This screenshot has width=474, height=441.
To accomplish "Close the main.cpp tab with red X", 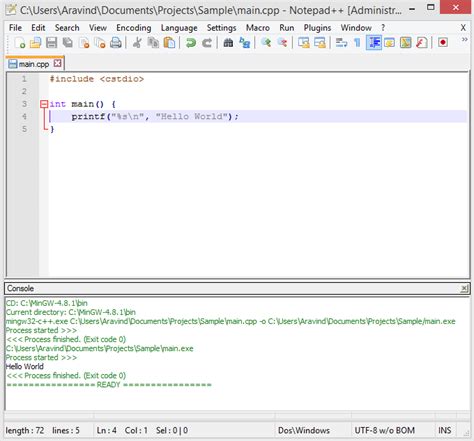I will point(58,63).
